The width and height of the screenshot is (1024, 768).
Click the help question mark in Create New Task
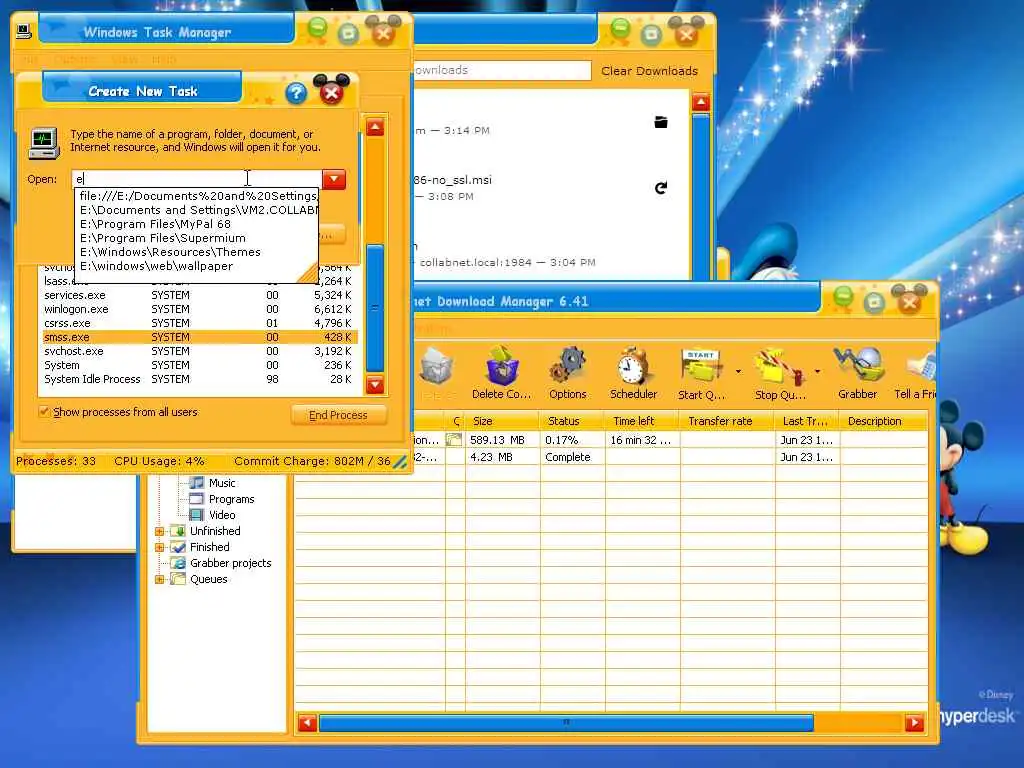click(x=296, y=93)
